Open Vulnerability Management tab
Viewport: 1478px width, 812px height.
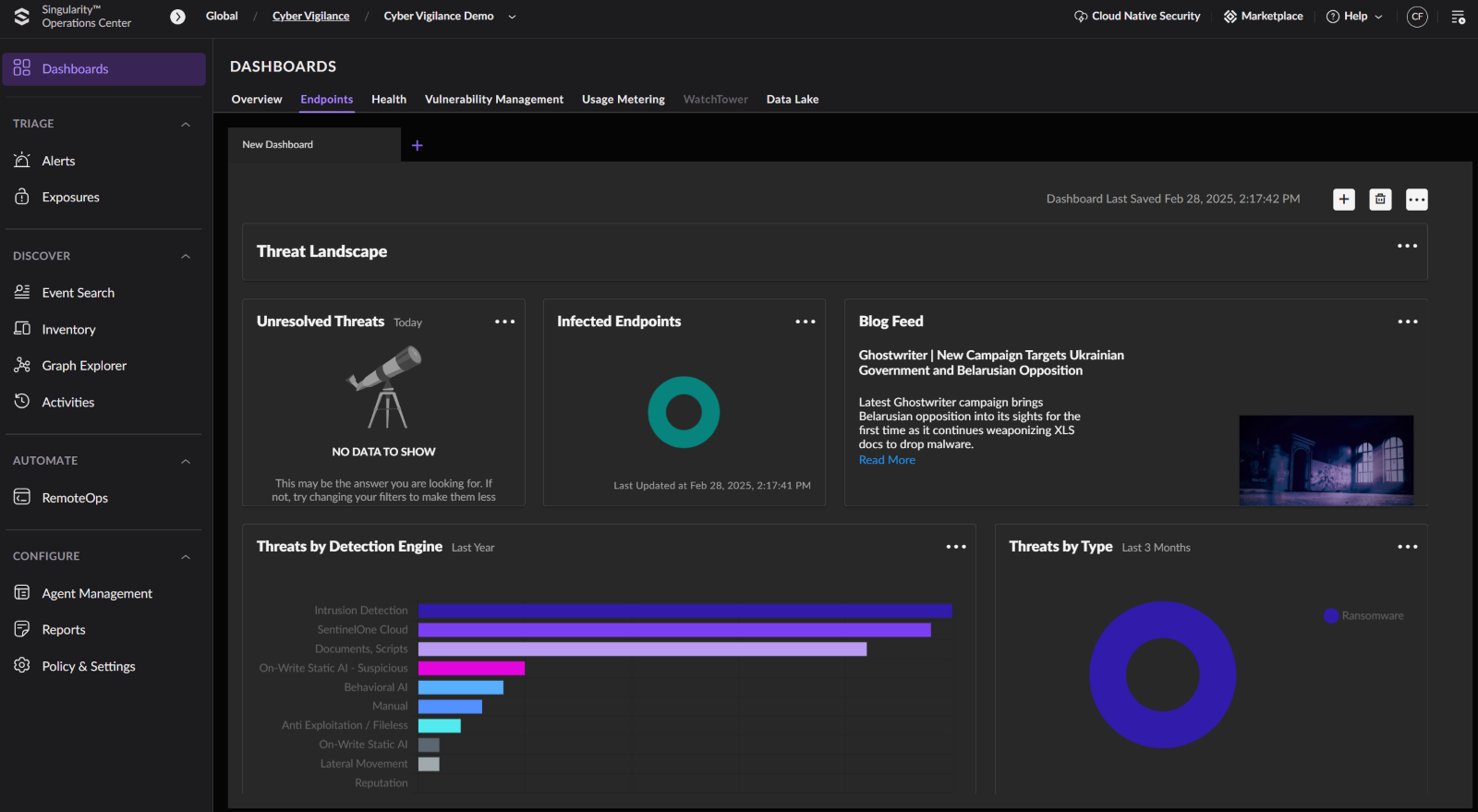(x=494, y=100)
